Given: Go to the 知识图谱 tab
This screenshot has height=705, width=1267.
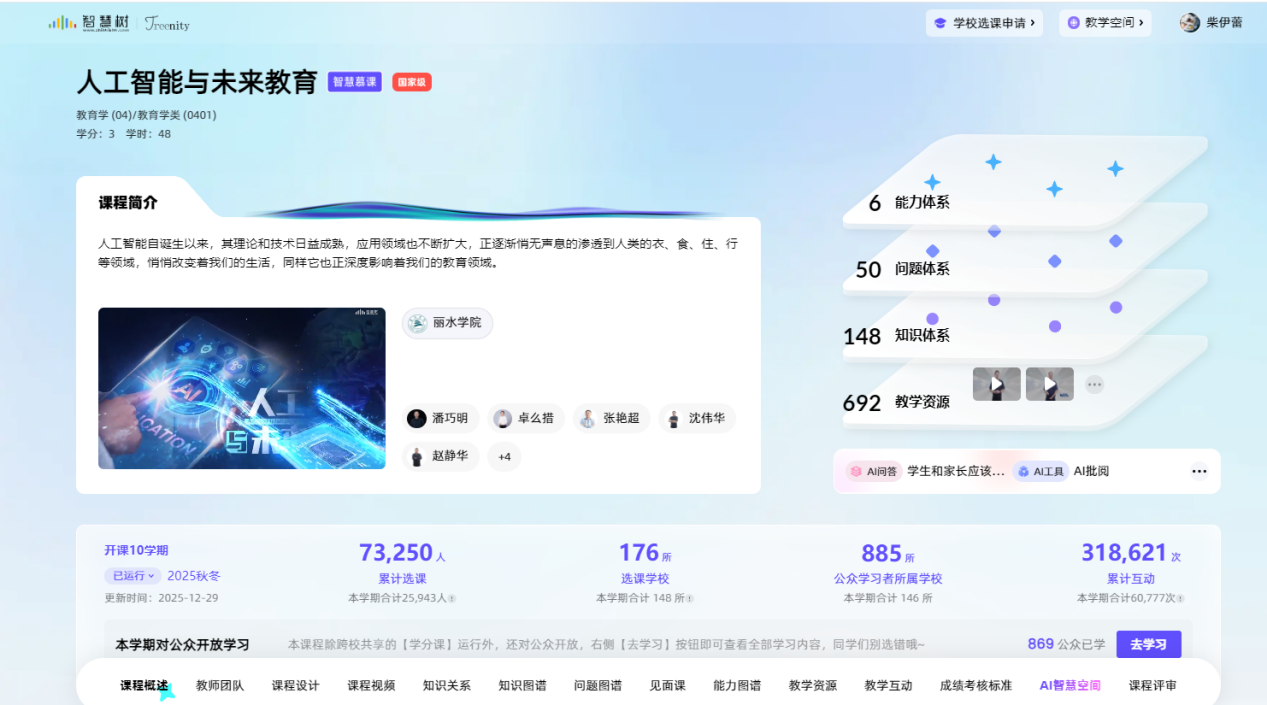Looking at the screenshot, I should pyautogui.click(x=522, y=685).
